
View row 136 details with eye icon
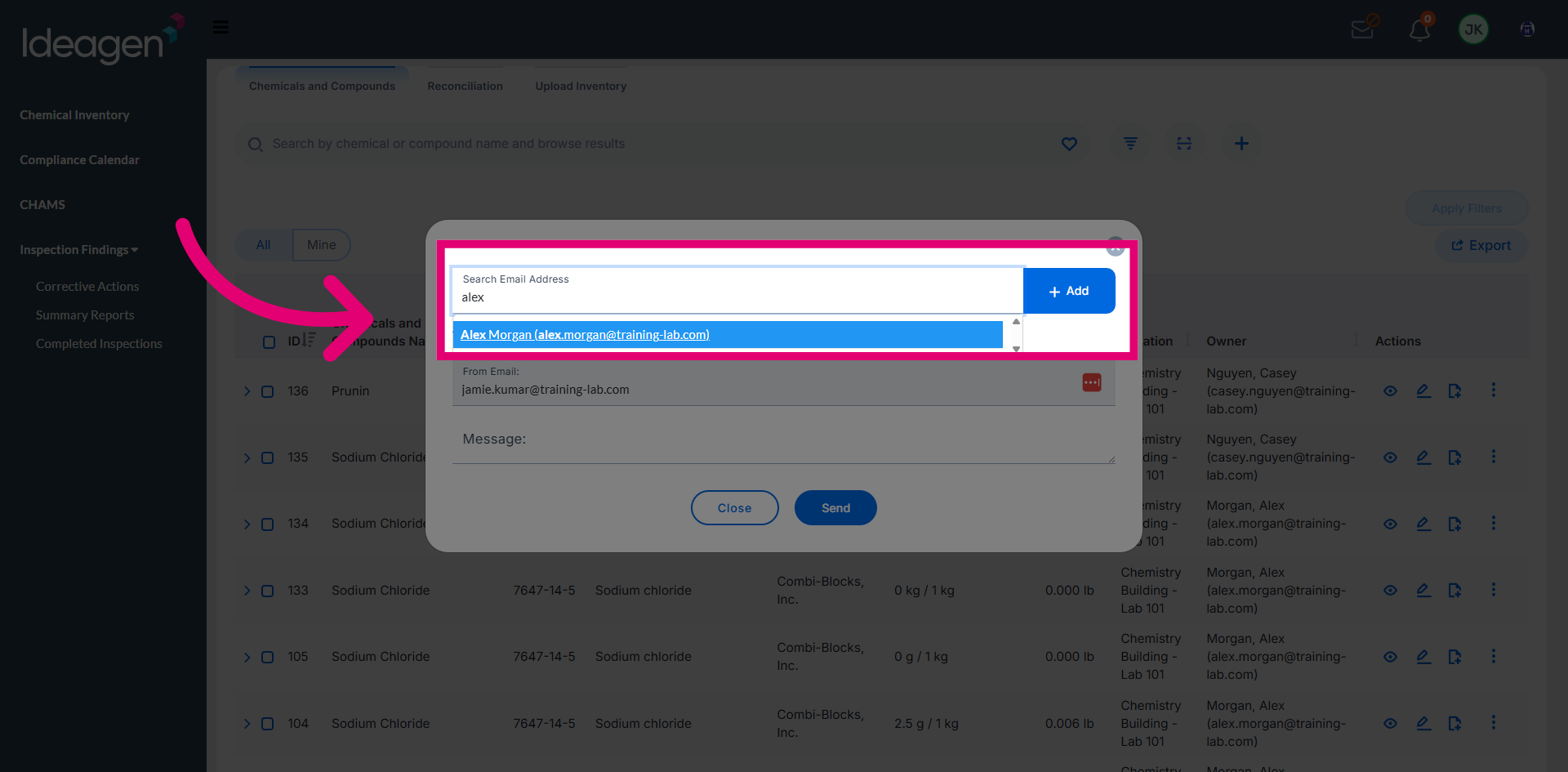[1390, 390]
